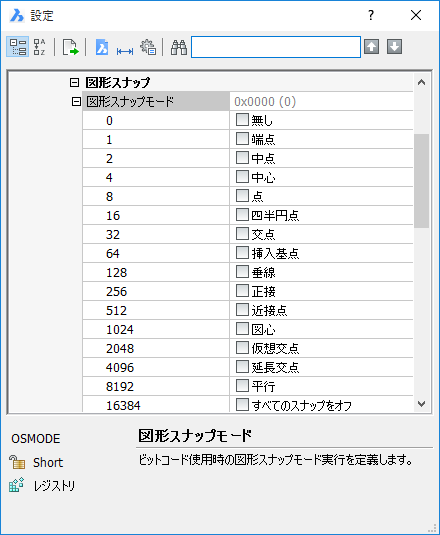440x535 pixels.
Task: Collapse the 図形スナップモード tree node
Action: (76, 101)
